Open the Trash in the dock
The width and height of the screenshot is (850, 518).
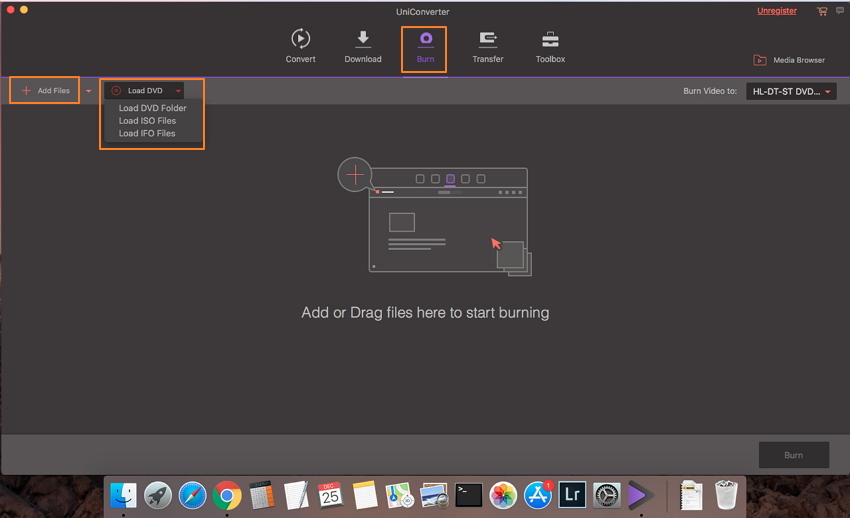pyautogui.click(x=726, y=495)
